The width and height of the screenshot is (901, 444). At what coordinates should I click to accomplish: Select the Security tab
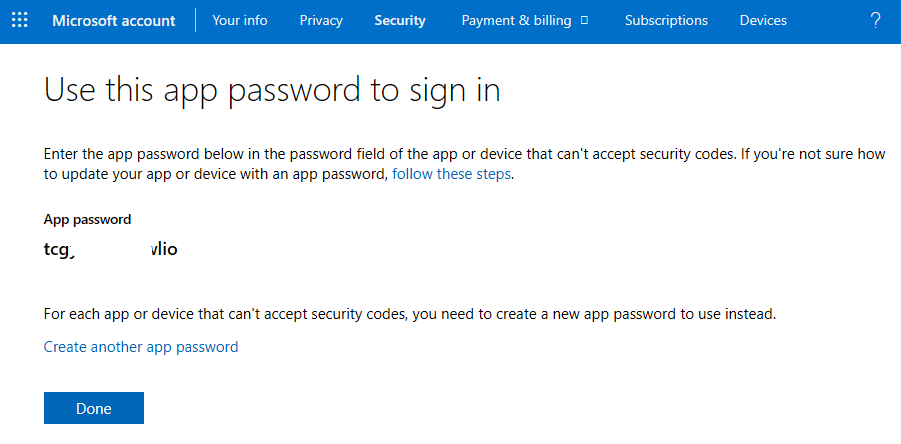[400, 20]
